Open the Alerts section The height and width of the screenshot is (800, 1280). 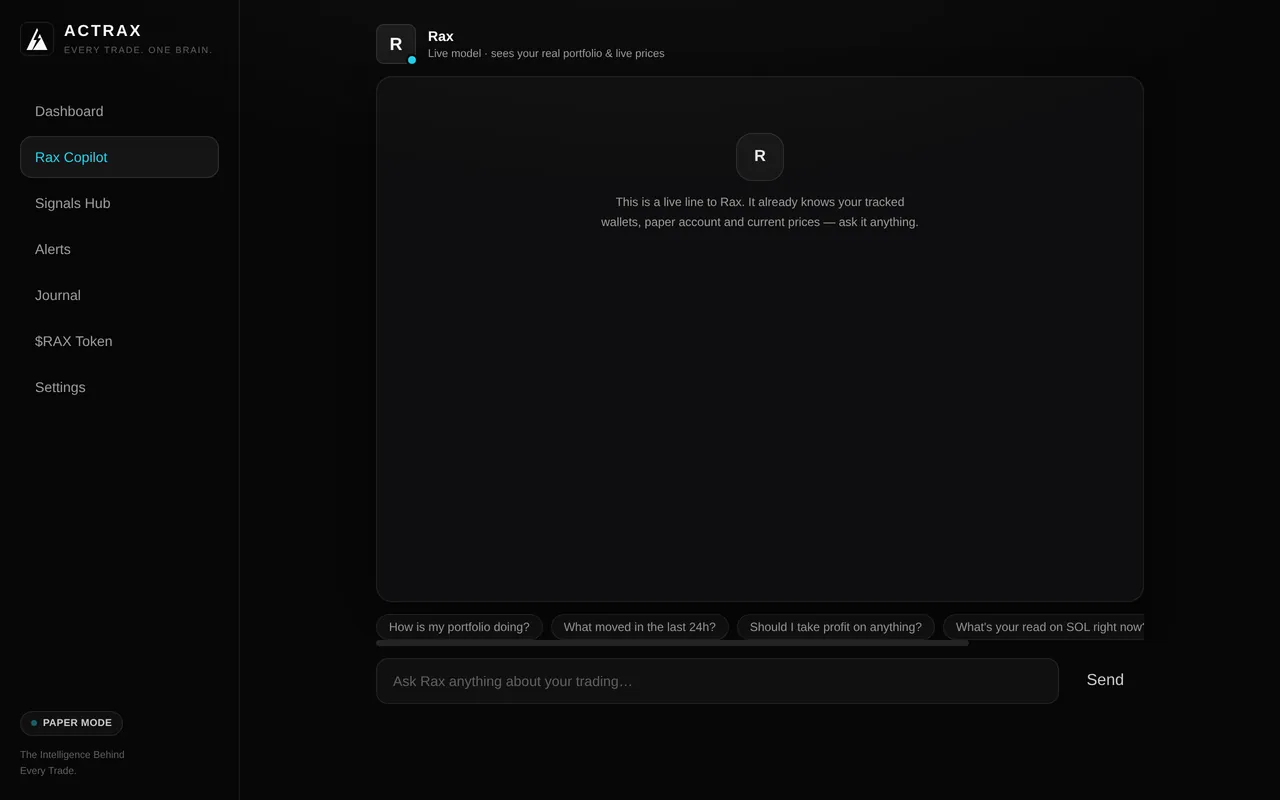(x=119, y=249)
